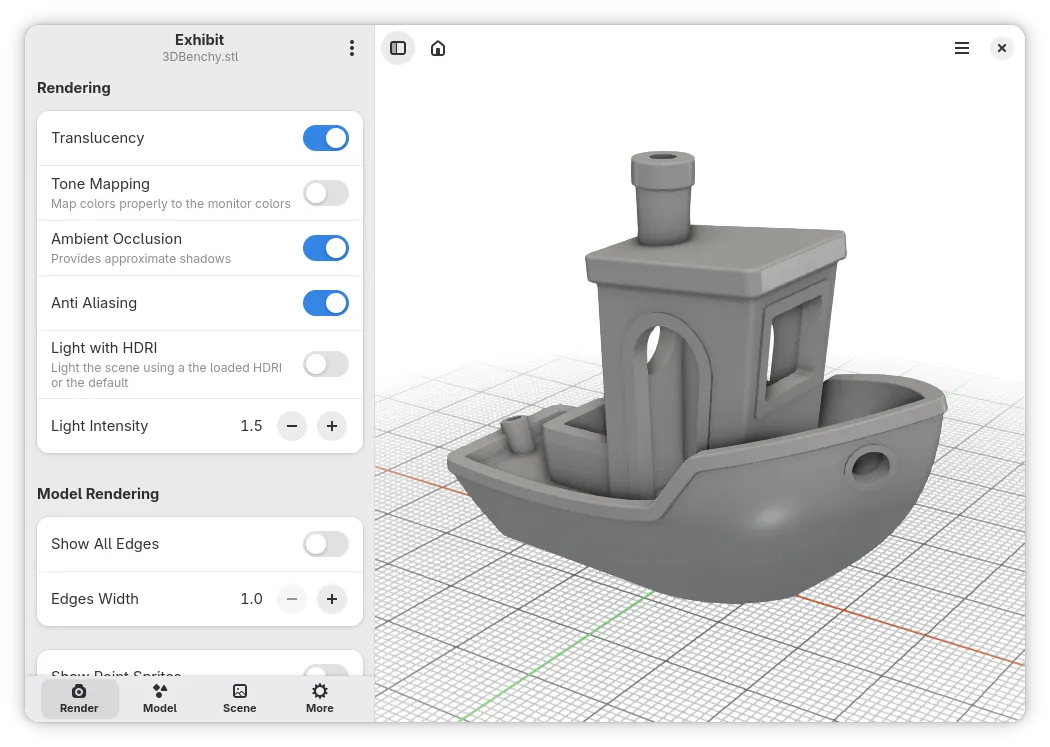Decrease Light Intensity with minus button
The image size is (1050, 747).
[292, 426]
